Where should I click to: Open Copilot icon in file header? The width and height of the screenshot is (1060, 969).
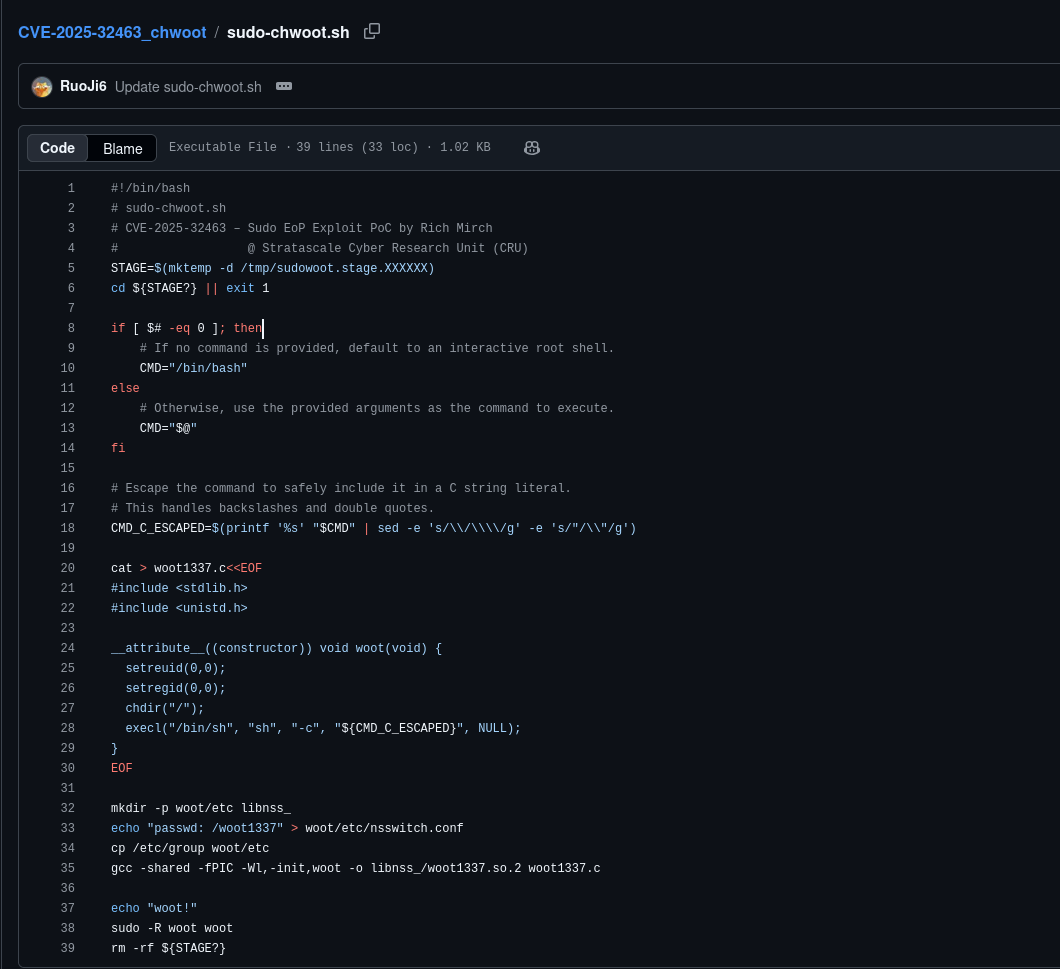click(532, 147)
